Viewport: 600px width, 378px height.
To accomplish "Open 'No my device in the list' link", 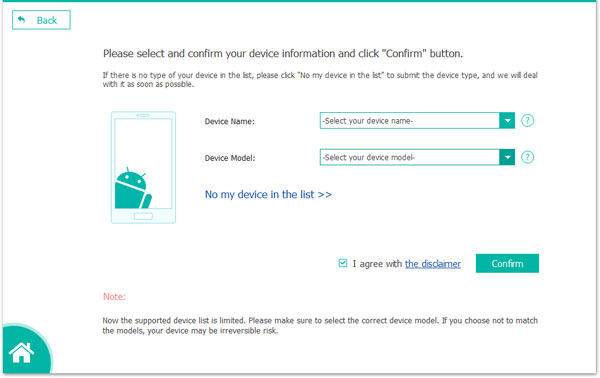I will point(268,194).
